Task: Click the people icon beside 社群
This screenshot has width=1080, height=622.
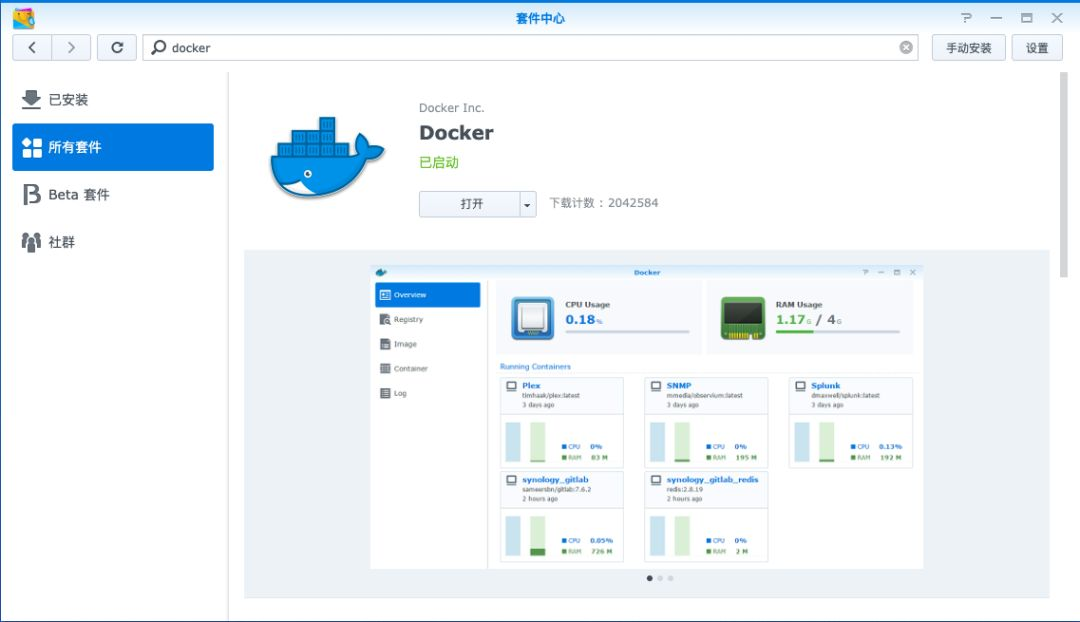Action: pyautogui.click(x=31, y=242)
